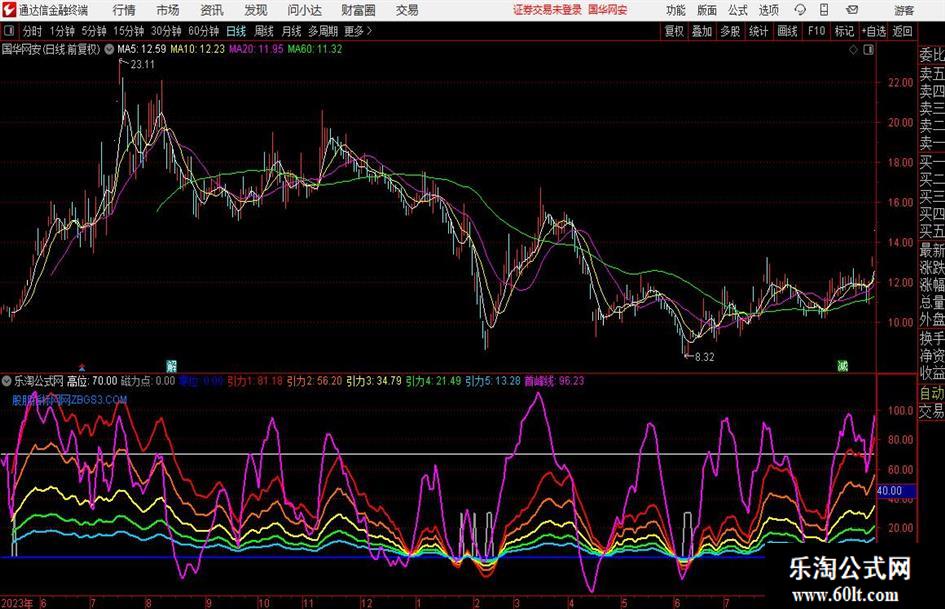Select the 日线 daily period tab

[236, 31]
